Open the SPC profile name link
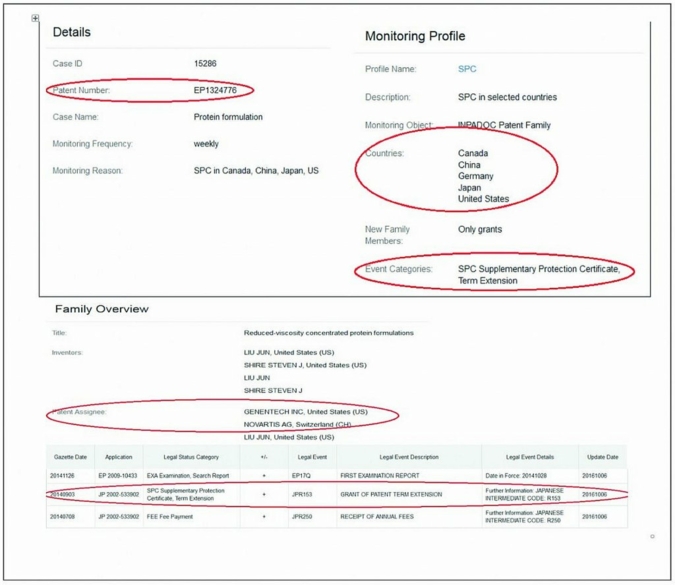This screenshot has width=675, height=585. click(467, 69)
